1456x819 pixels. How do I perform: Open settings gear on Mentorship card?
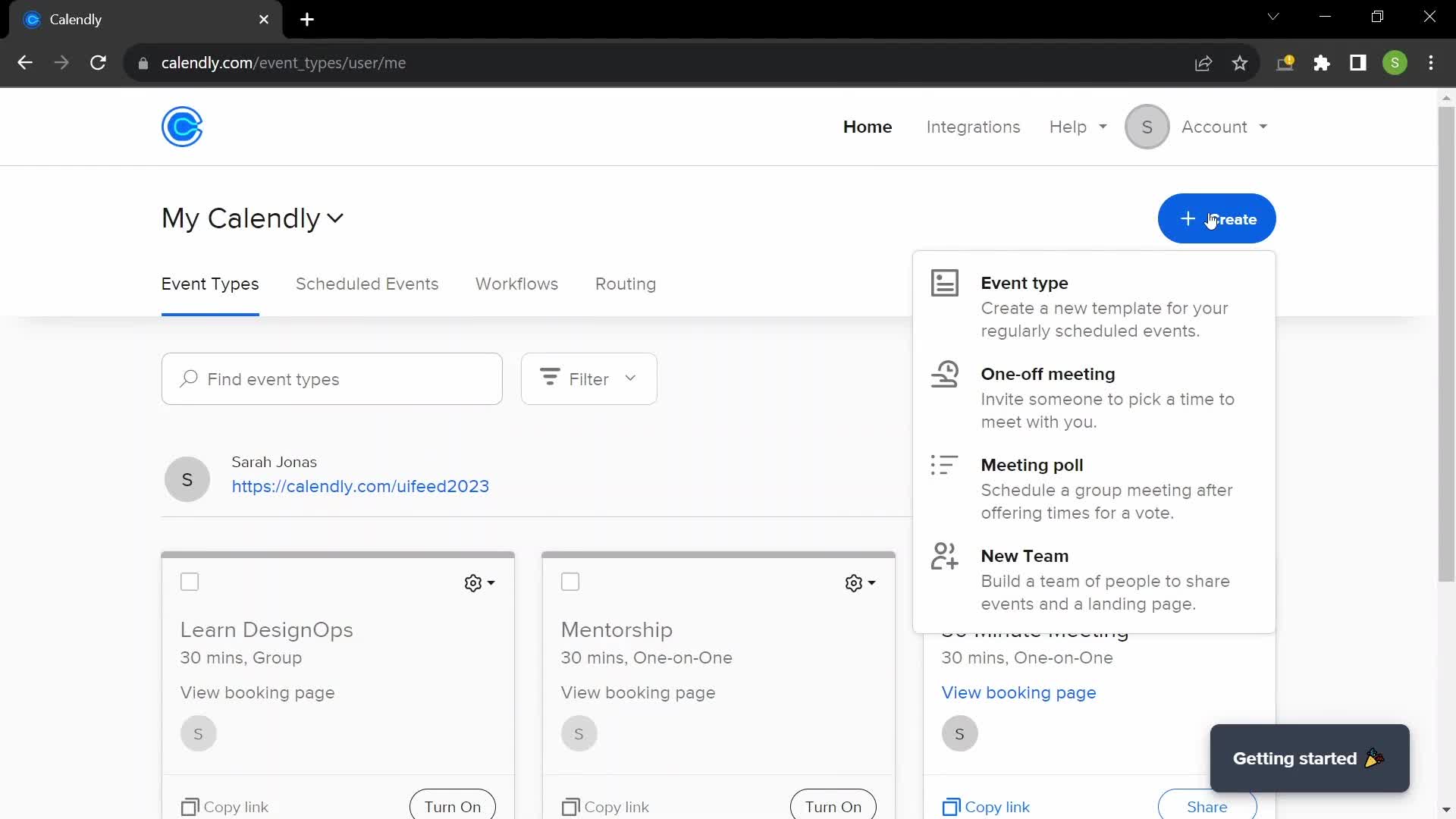click(860, 582)
